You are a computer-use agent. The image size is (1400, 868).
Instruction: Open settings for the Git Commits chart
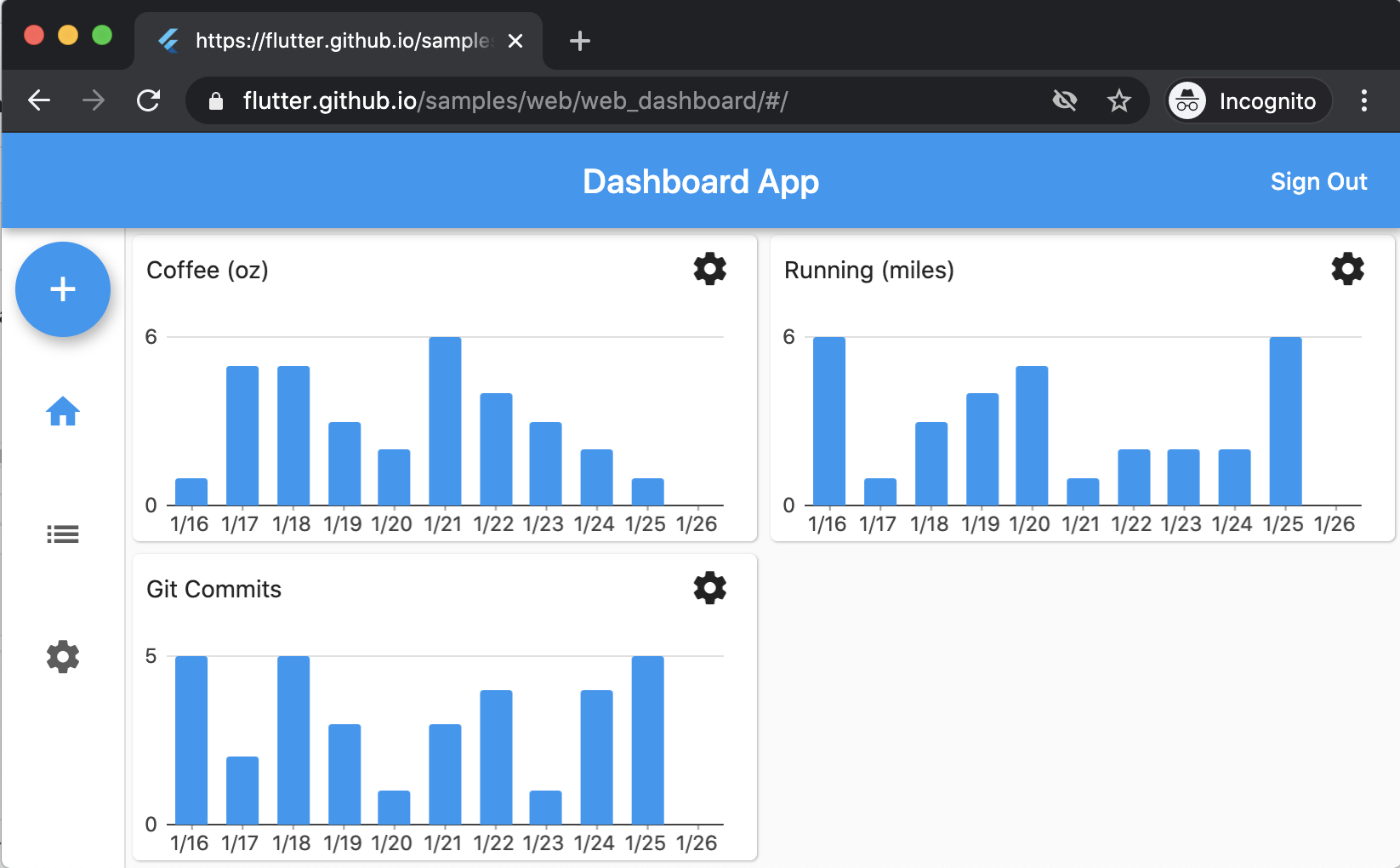tap(710, 588)
